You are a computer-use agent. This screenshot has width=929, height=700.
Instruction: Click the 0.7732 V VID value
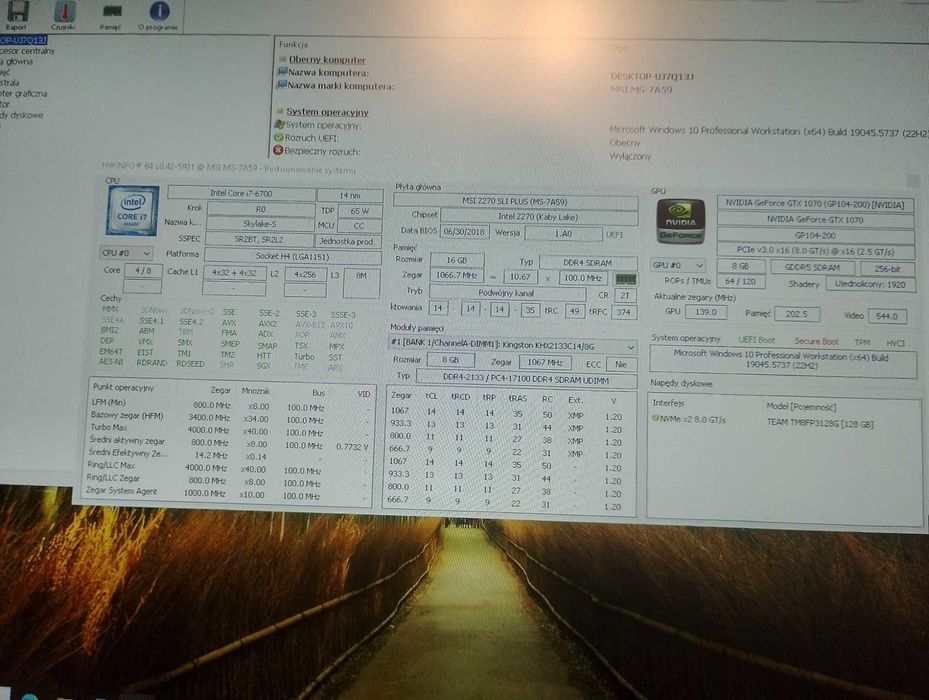pos(352,446)
